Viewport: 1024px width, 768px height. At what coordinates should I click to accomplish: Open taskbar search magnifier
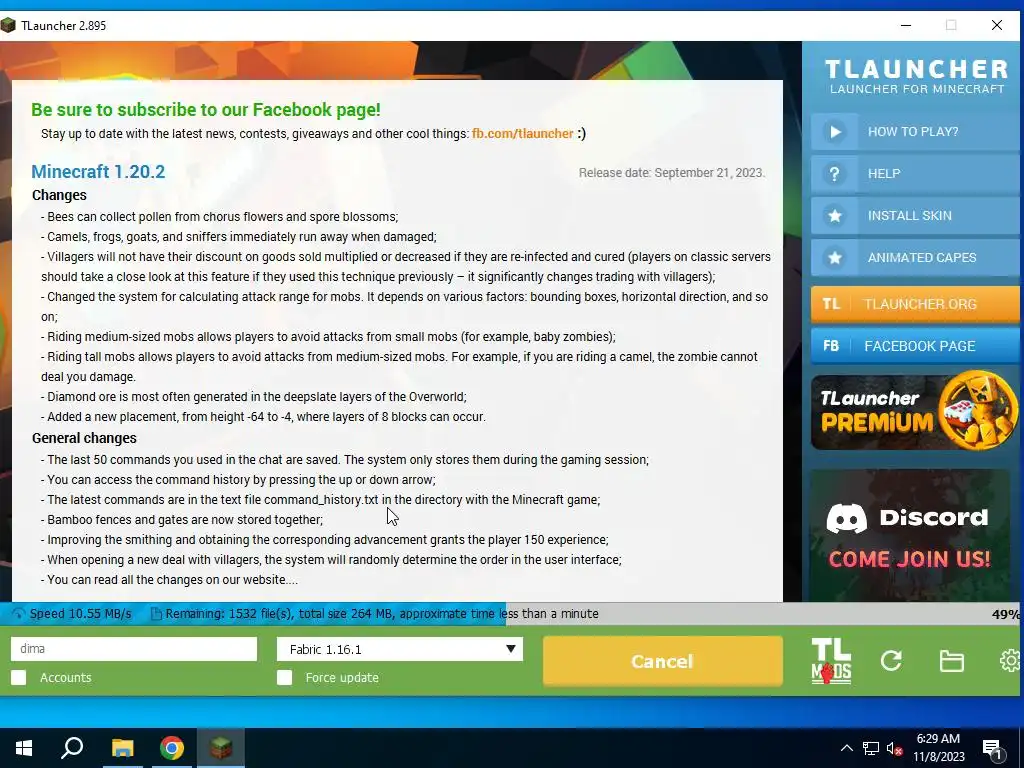tap(72, 748)
